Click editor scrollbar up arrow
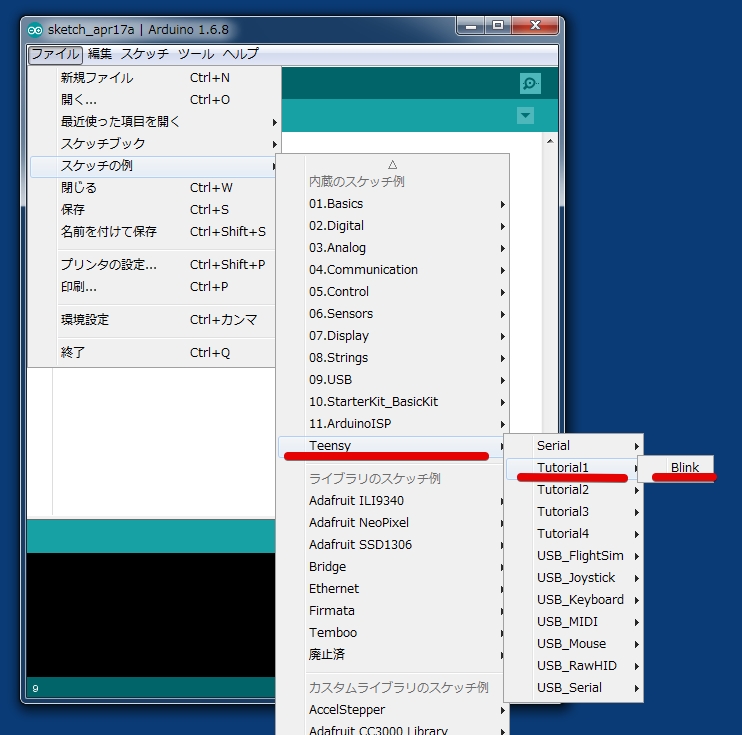The height and width of the screenshot is (735, 742). (x=550, y=141)
